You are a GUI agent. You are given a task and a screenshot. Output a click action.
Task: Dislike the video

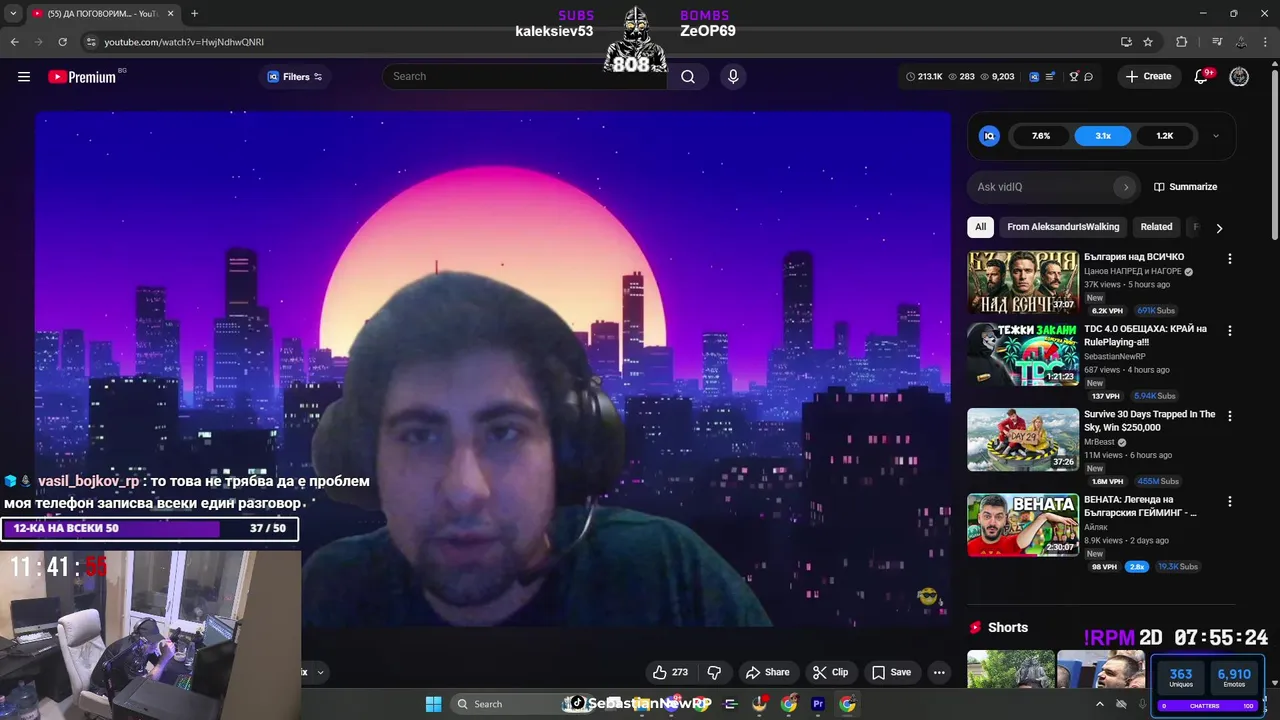point(714,672)
